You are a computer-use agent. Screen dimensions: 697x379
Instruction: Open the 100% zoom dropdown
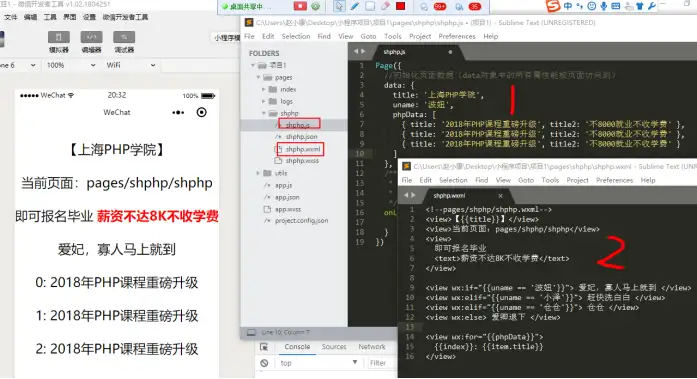71,65
